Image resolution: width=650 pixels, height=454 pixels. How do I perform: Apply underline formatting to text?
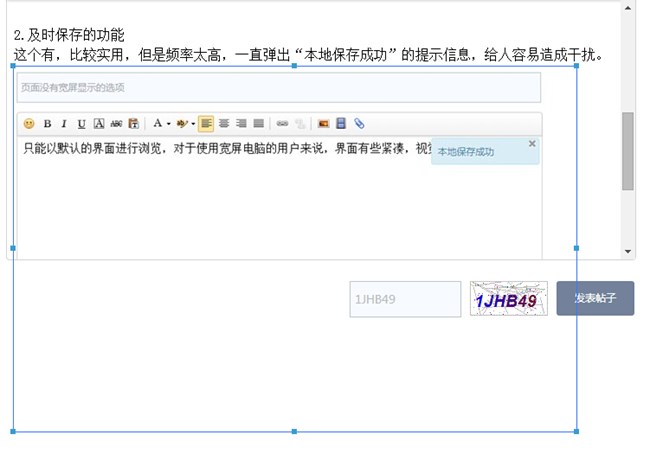click(x=81, y=124)
